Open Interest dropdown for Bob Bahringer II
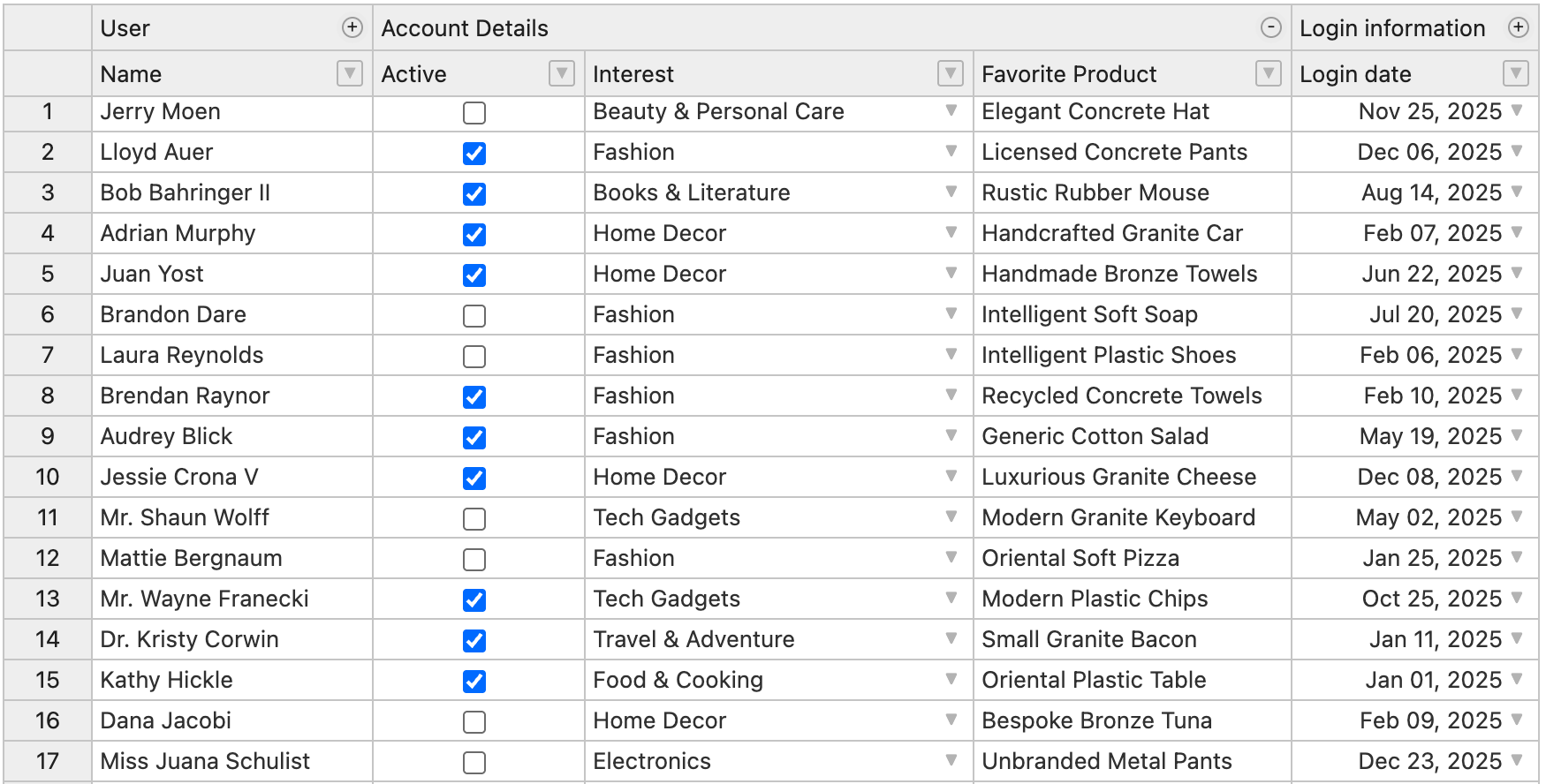The height and width of the screenshot is (784, 1546). (x=951, y=192)
